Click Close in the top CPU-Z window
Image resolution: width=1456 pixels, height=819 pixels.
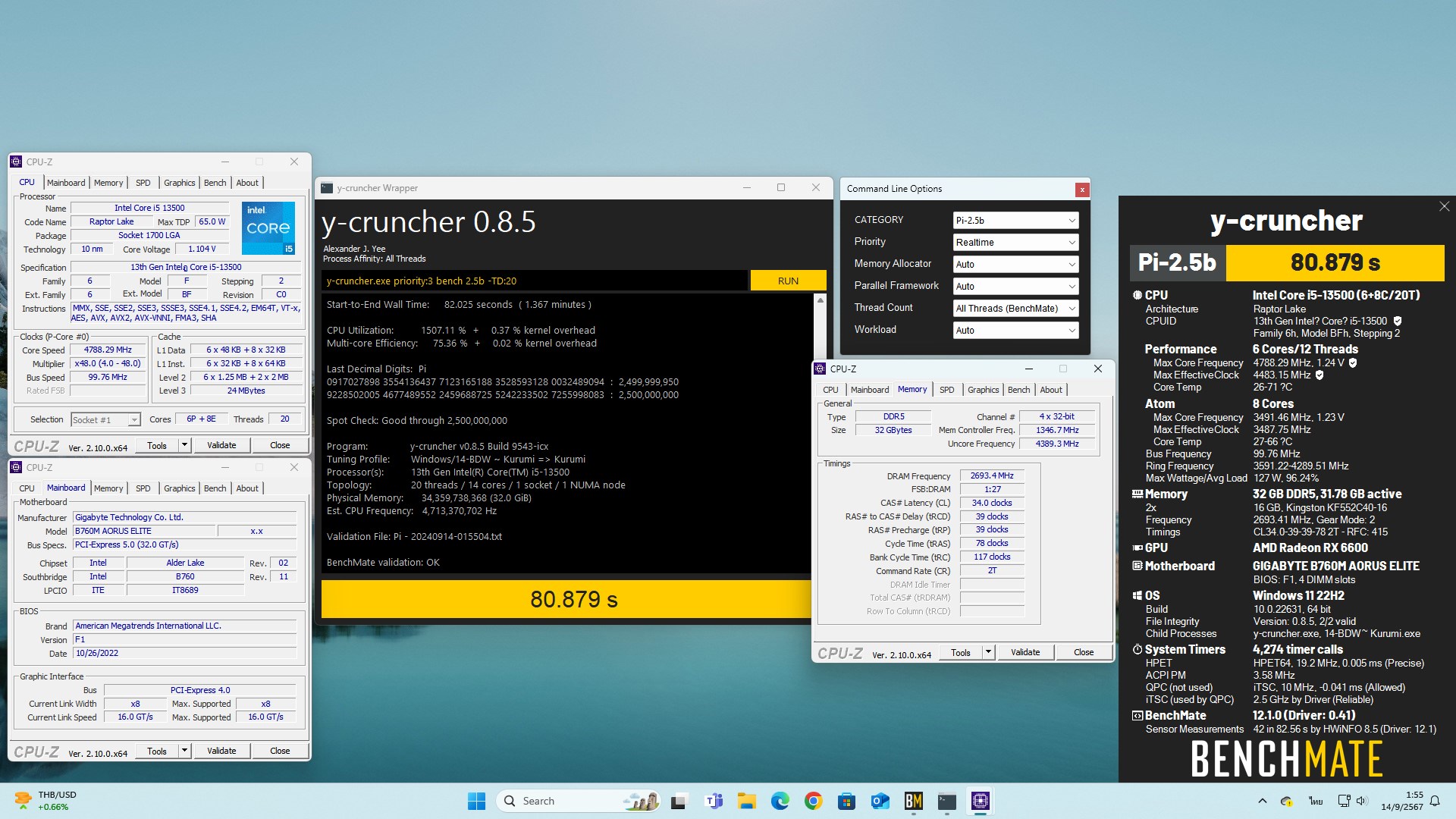[280, 445]
